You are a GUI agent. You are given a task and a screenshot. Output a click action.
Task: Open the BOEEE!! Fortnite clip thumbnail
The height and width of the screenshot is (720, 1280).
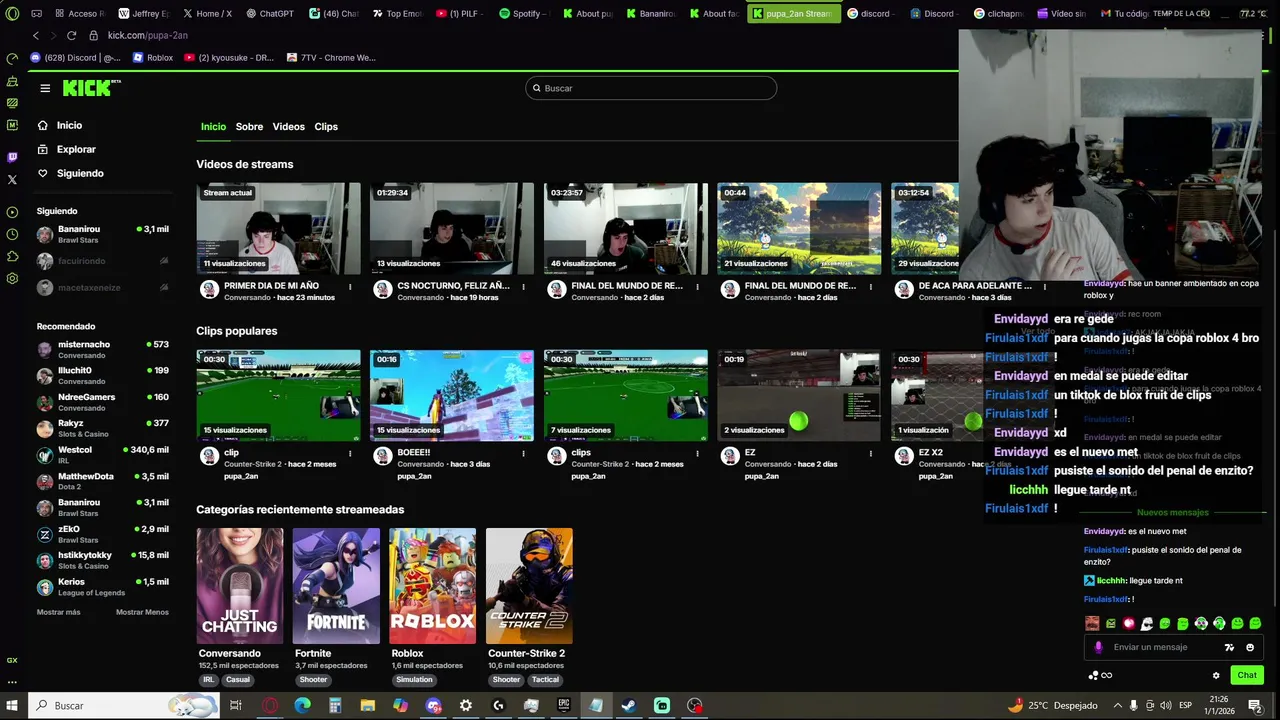pos(452,395)
